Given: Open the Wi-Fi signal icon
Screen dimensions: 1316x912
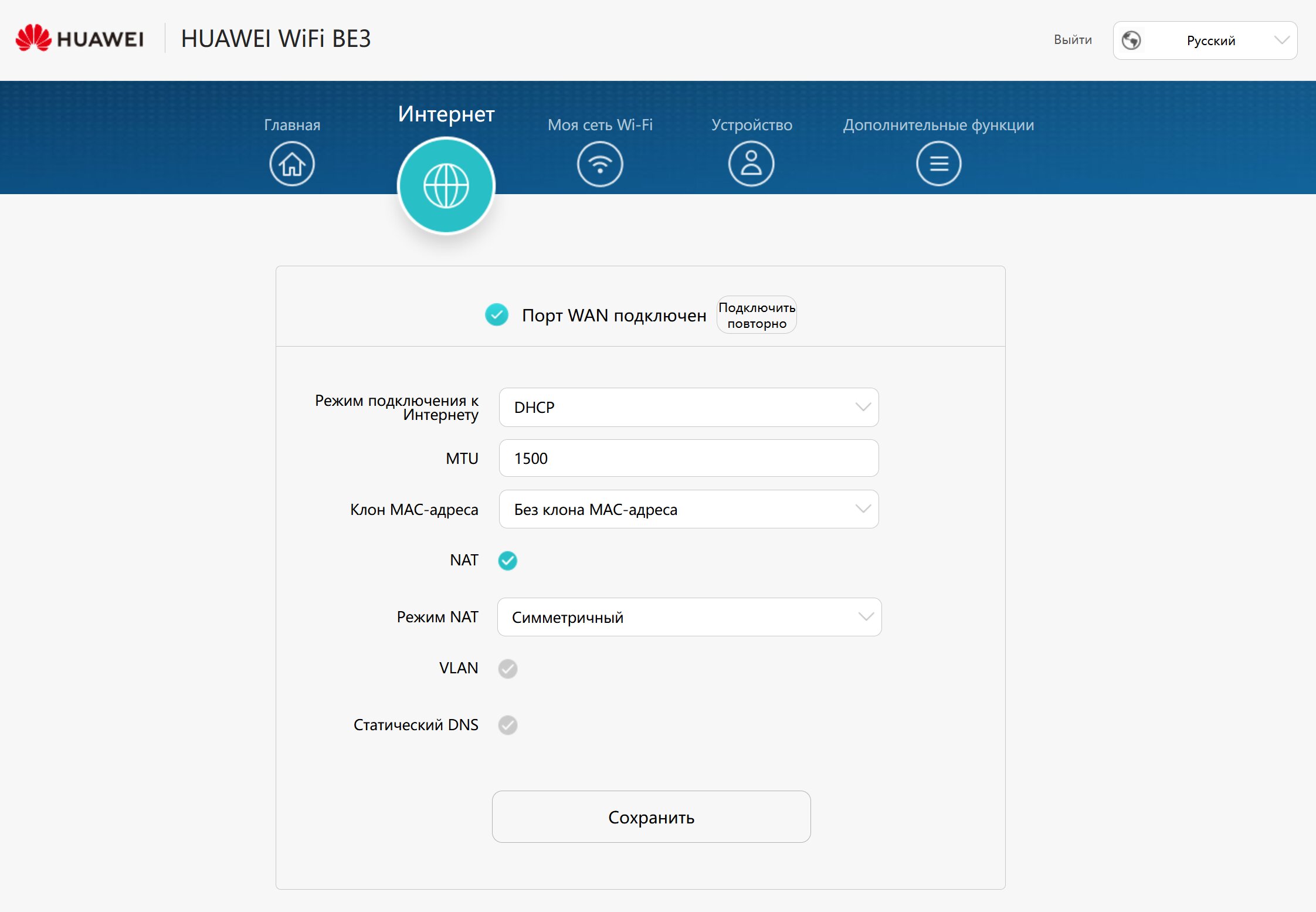Looking at the screenshot, I should click(600, 164).
